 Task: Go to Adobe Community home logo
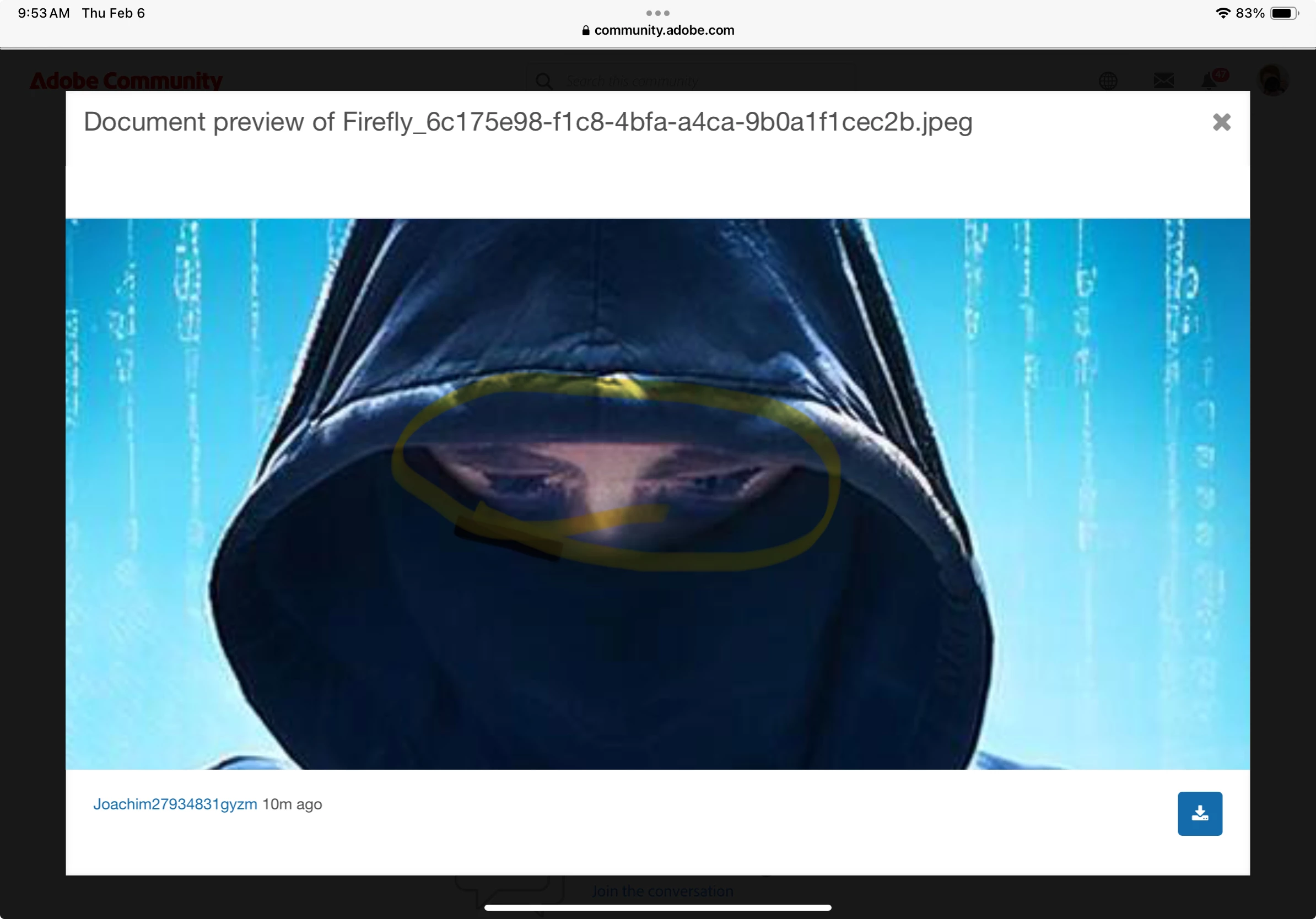click(x=126, y=80)
